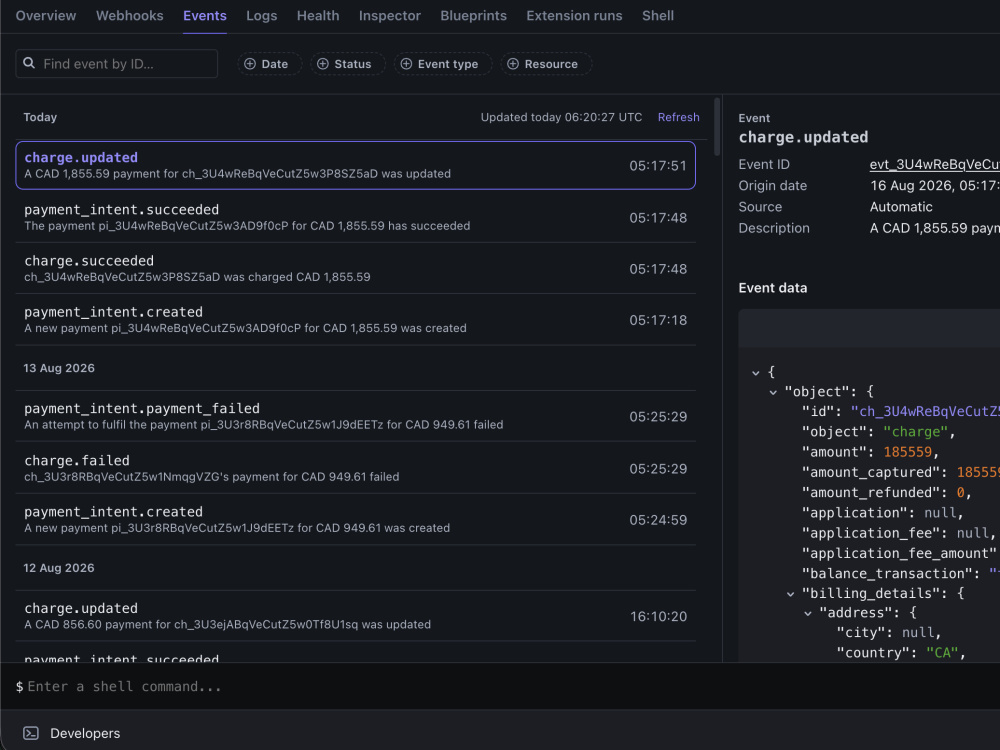Click the "application_fee": null line
Screen dimensions: 1000x750
click(898, 533)
